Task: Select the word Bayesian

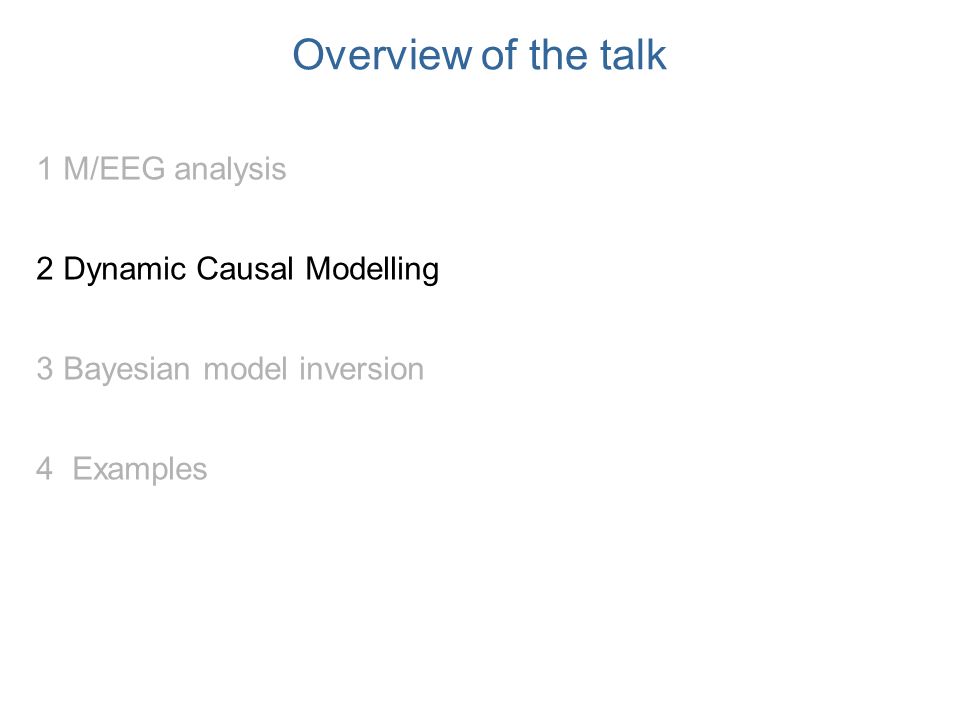Action: tap(127, 370)
